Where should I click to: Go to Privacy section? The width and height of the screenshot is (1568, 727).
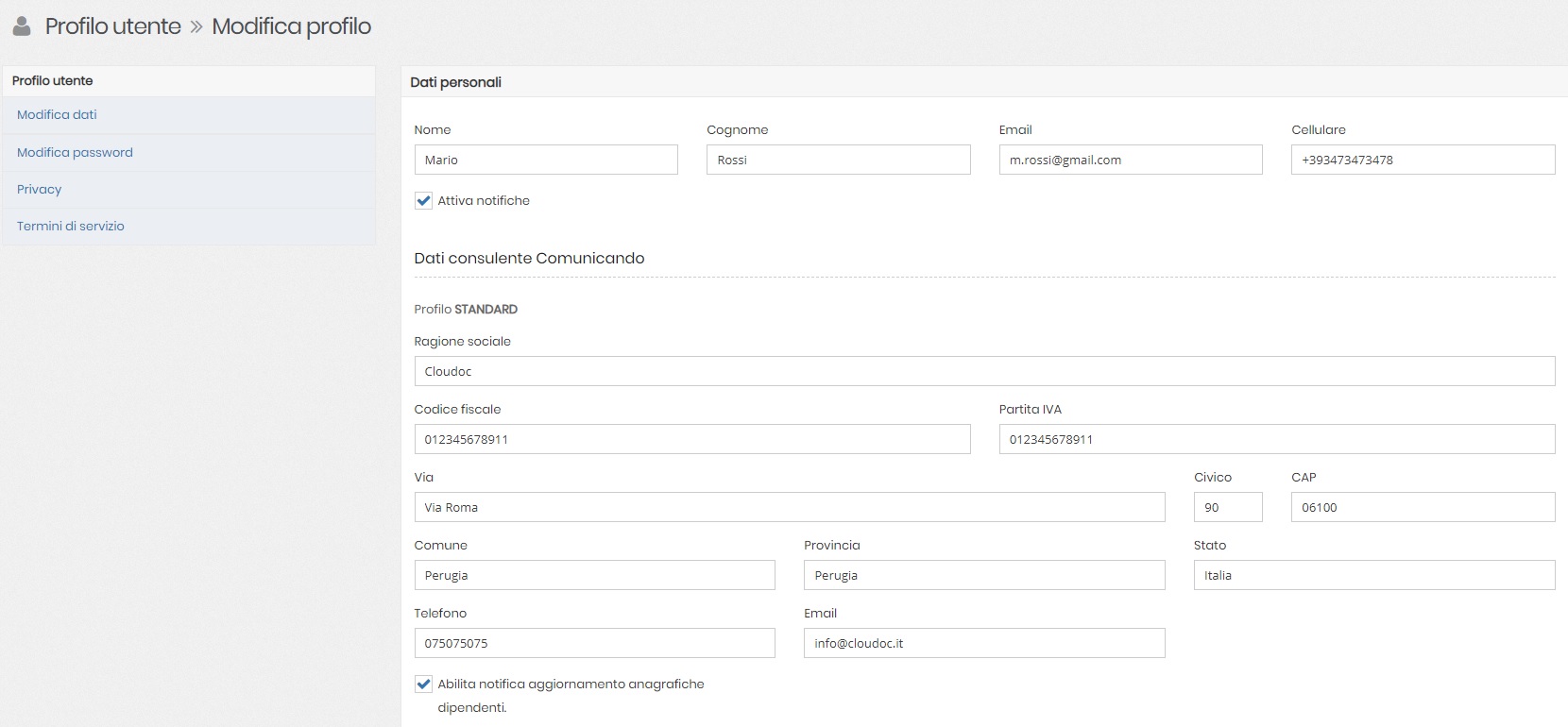tap(39, 190)
